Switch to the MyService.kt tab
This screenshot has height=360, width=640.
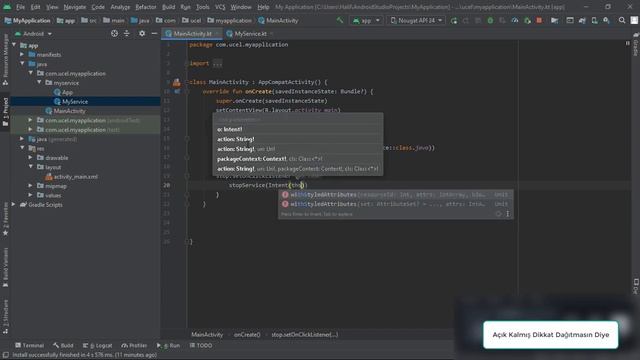point(250,33)
